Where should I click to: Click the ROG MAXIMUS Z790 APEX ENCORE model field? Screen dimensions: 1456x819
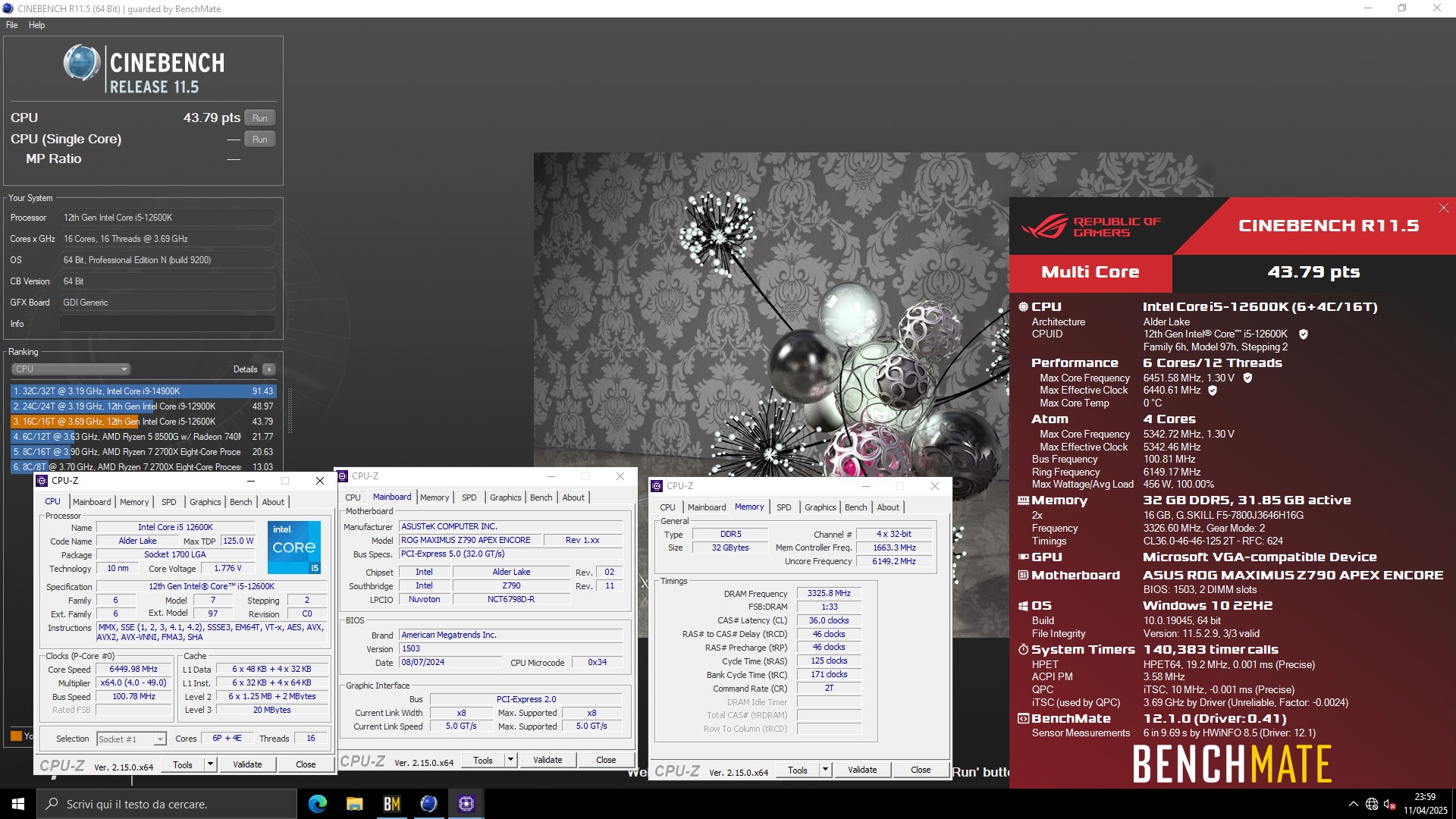pyautogui.click(x=471, y=541)
